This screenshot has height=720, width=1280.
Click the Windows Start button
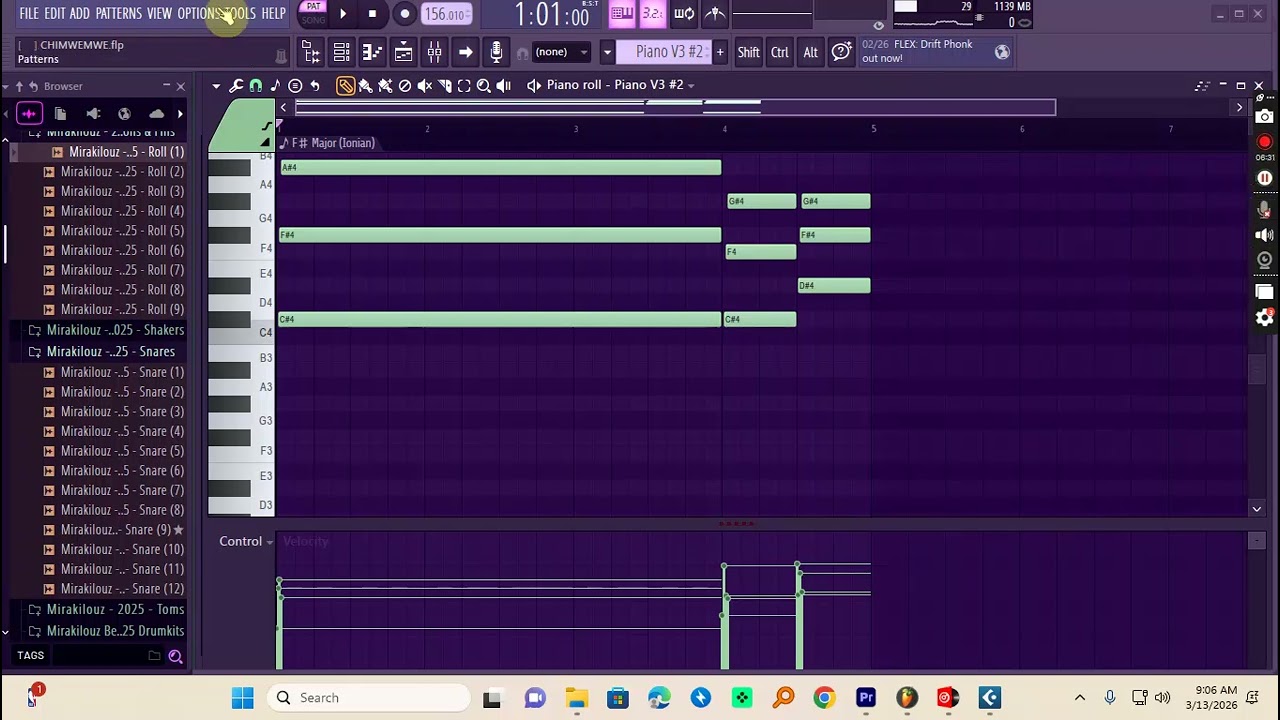pyautogui.click(x=243, y=698)
